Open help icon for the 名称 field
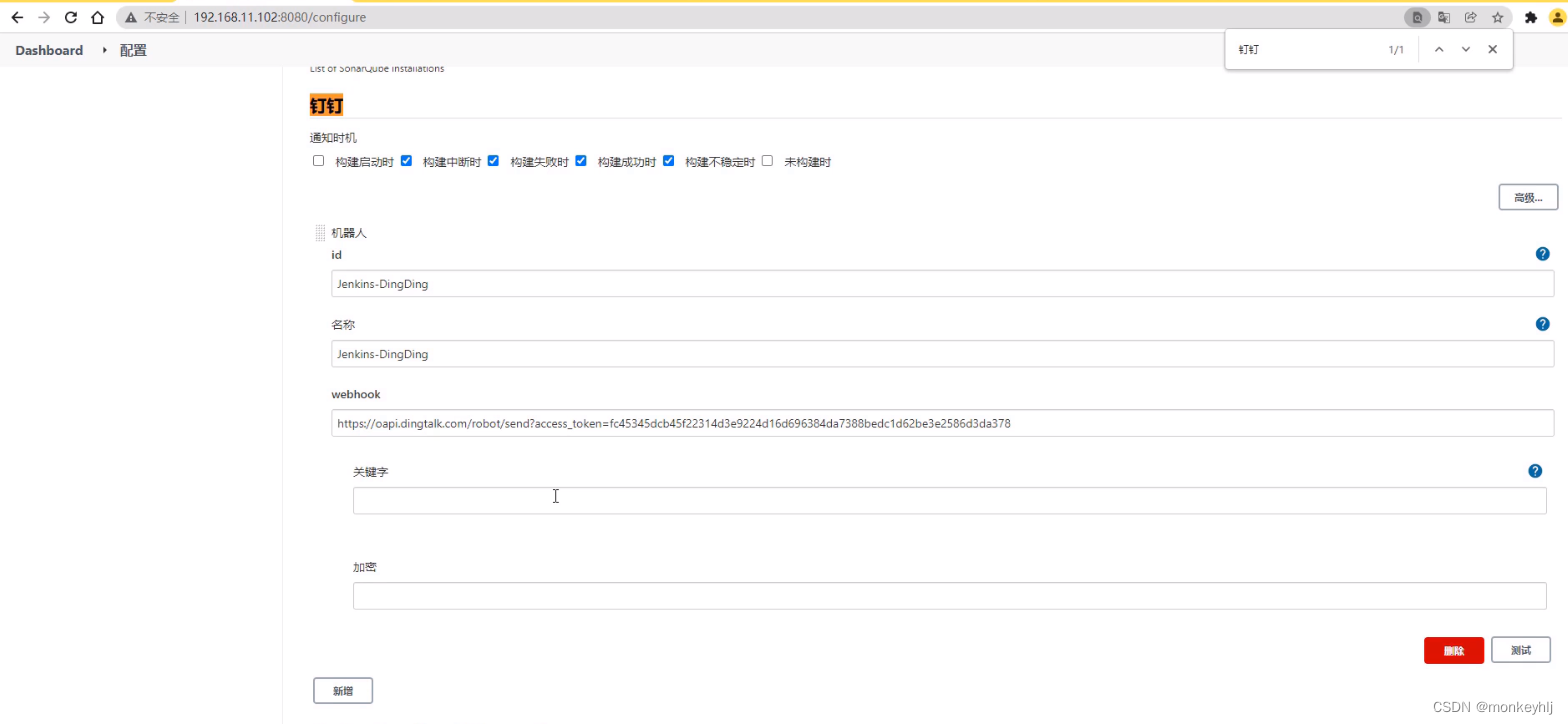Screen dimensions: 1568x724 [1542, 324]
